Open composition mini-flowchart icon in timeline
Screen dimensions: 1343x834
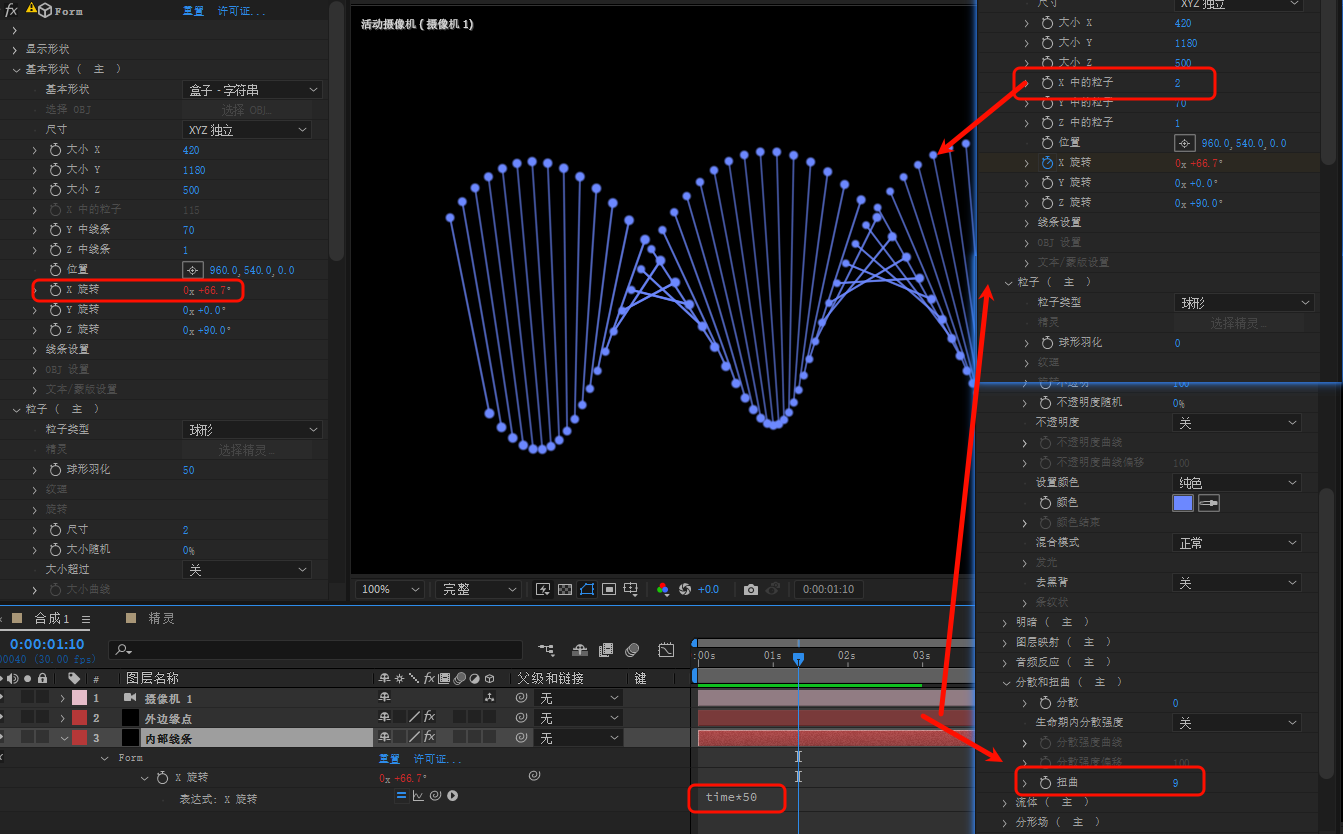[x=546, y=650]
